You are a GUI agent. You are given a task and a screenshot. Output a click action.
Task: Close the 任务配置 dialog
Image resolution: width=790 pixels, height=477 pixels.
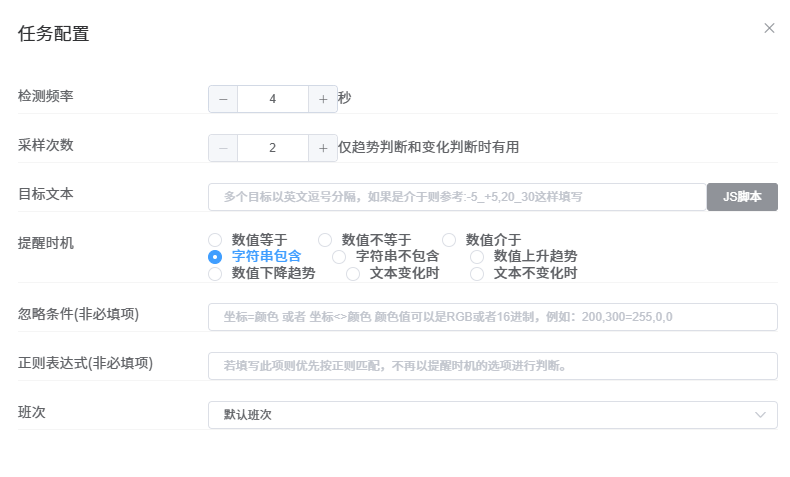coord(769,28)
